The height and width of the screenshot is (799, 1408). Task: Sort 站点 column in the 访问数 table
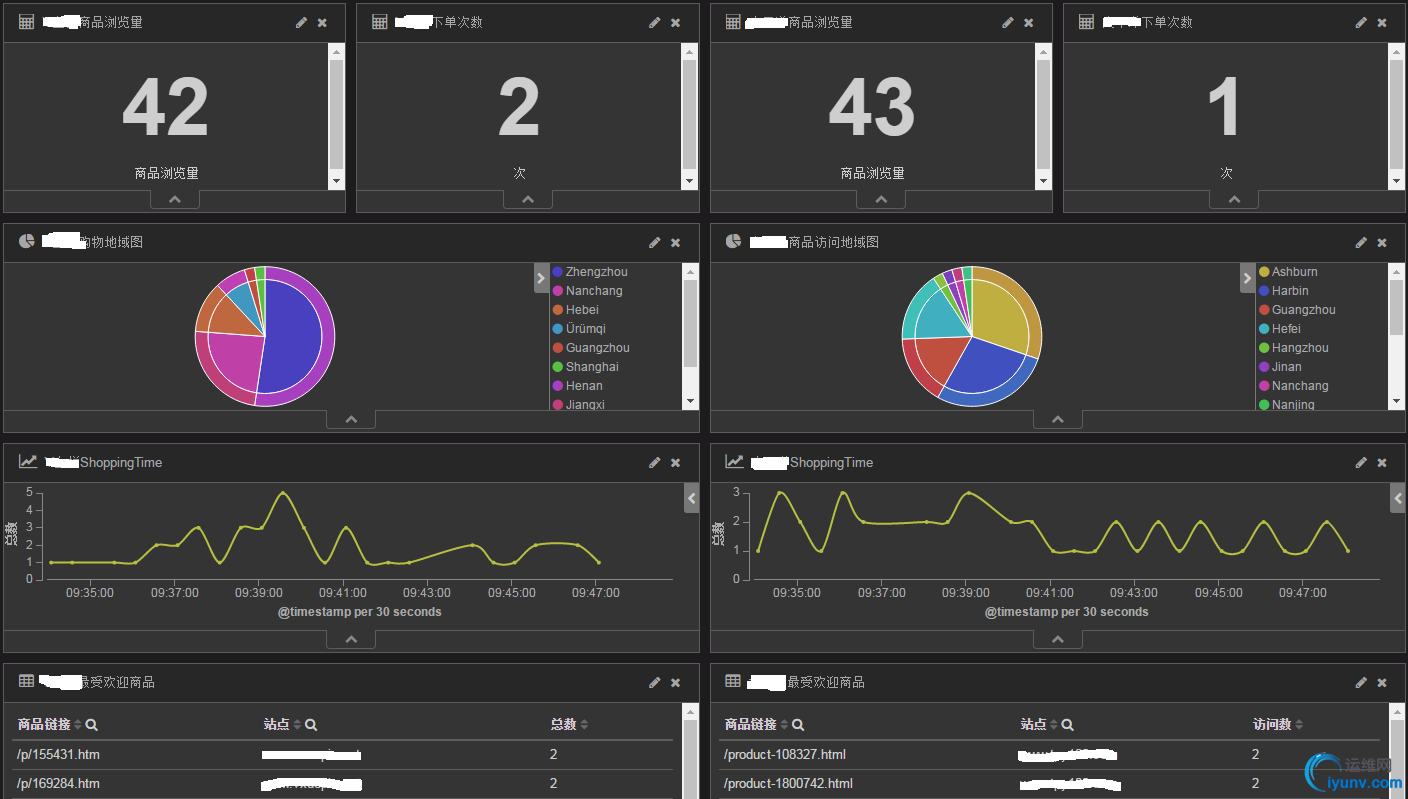pyautogui.click(x=1054, y=725)
